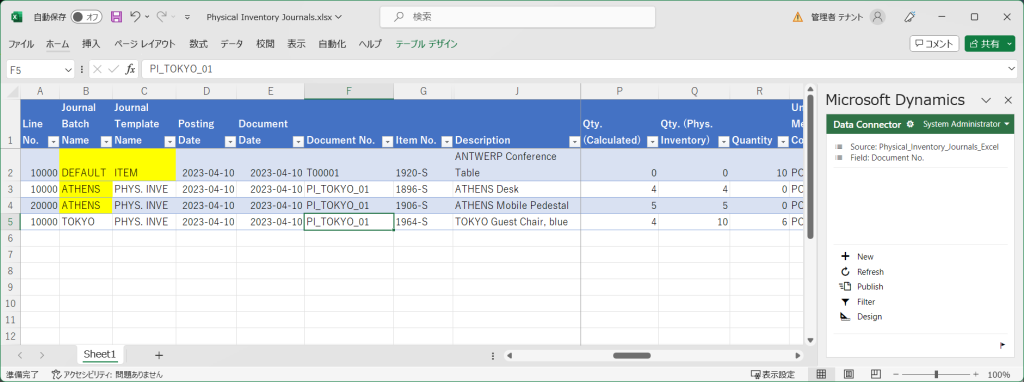The height and width of the screenshot is (382, 1024).
Task: Open Journal Batch Name filter dropdown
Action: point(106,141)
